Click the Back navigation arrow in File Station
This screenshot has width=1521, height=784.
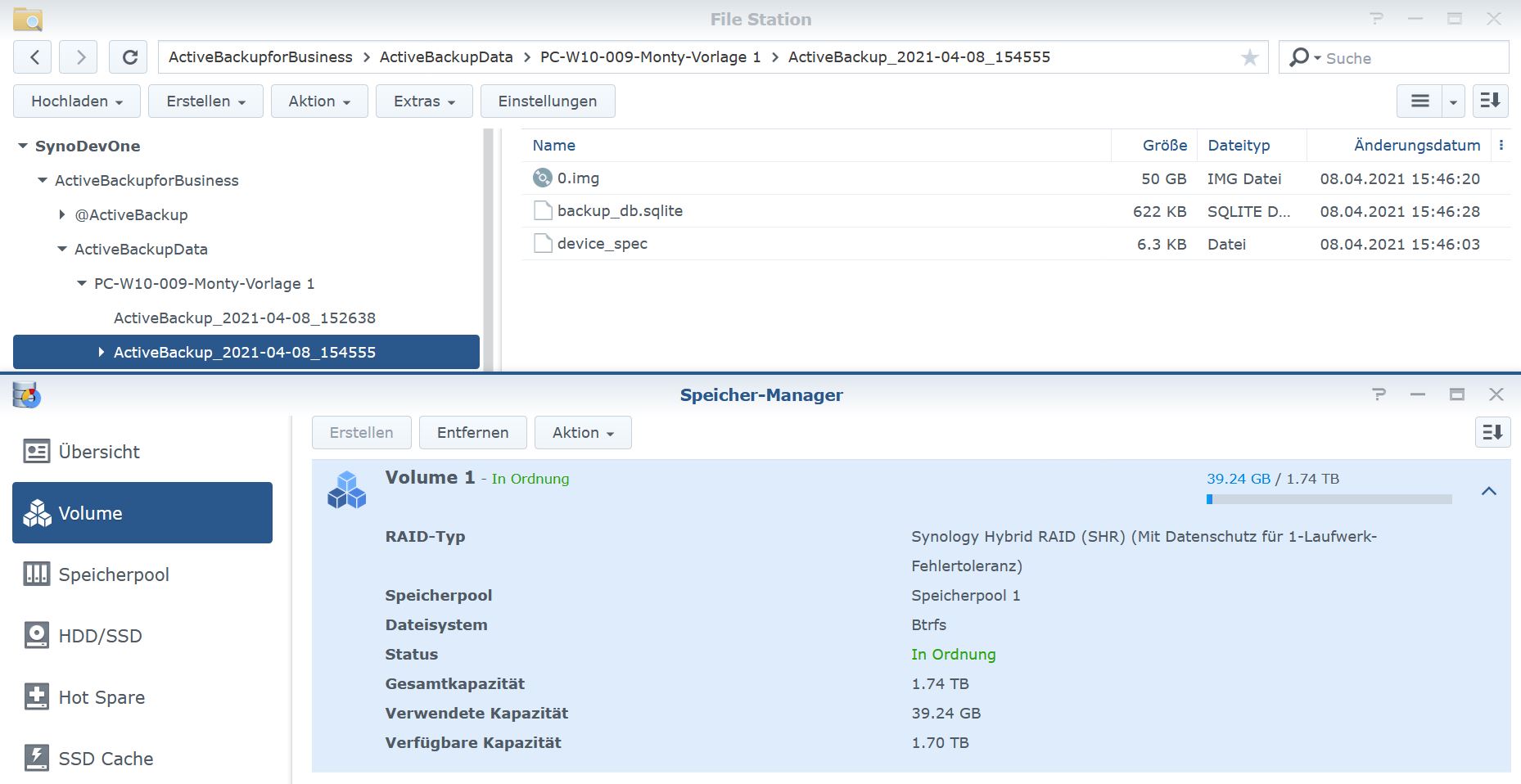[x=33, y=57]
